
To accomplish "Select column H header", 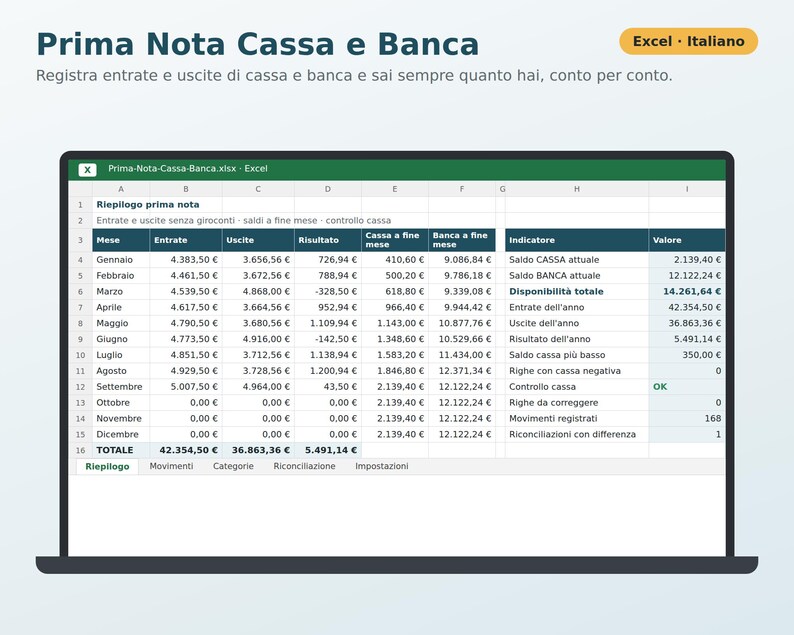I will (577, 189).
